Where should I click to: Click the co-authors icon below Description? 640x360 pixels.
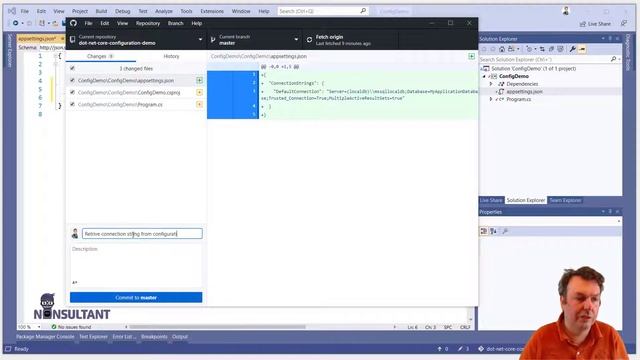pyautogui.click(x=75, y=282)
